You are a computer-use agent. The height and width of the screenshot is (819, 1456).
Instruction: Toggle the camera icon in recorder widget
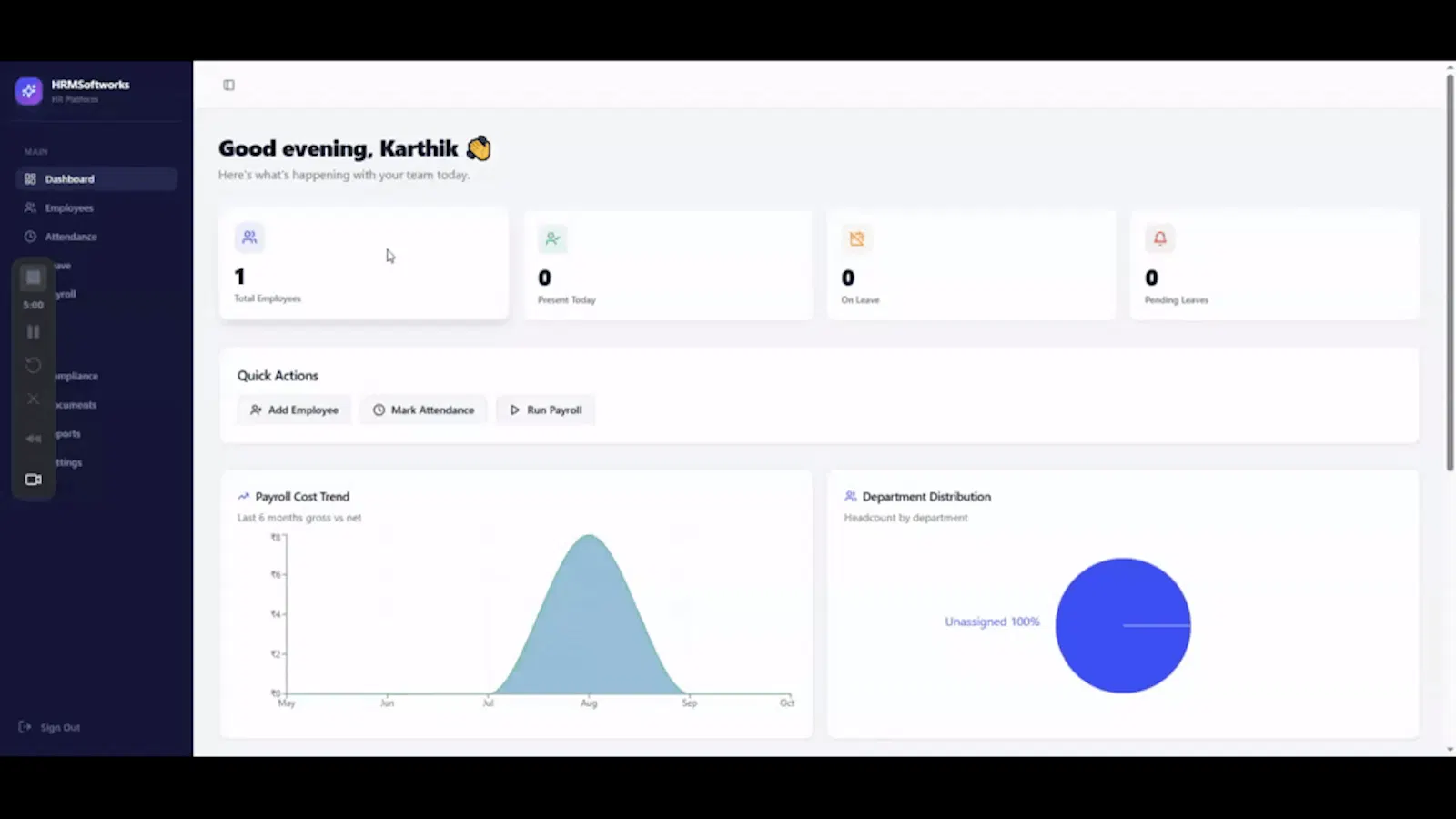point(34,480)
